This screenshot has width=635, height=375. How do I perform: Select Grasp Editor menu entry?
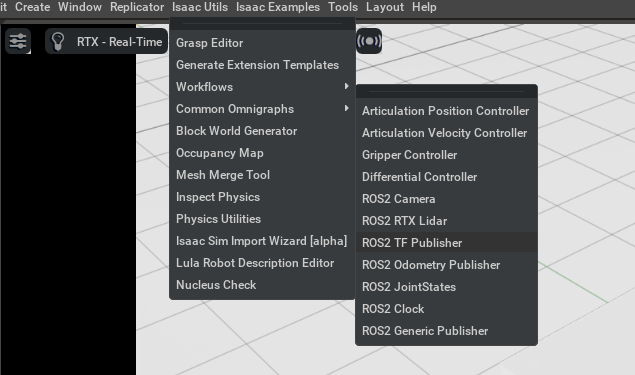[x=262, y=43]
